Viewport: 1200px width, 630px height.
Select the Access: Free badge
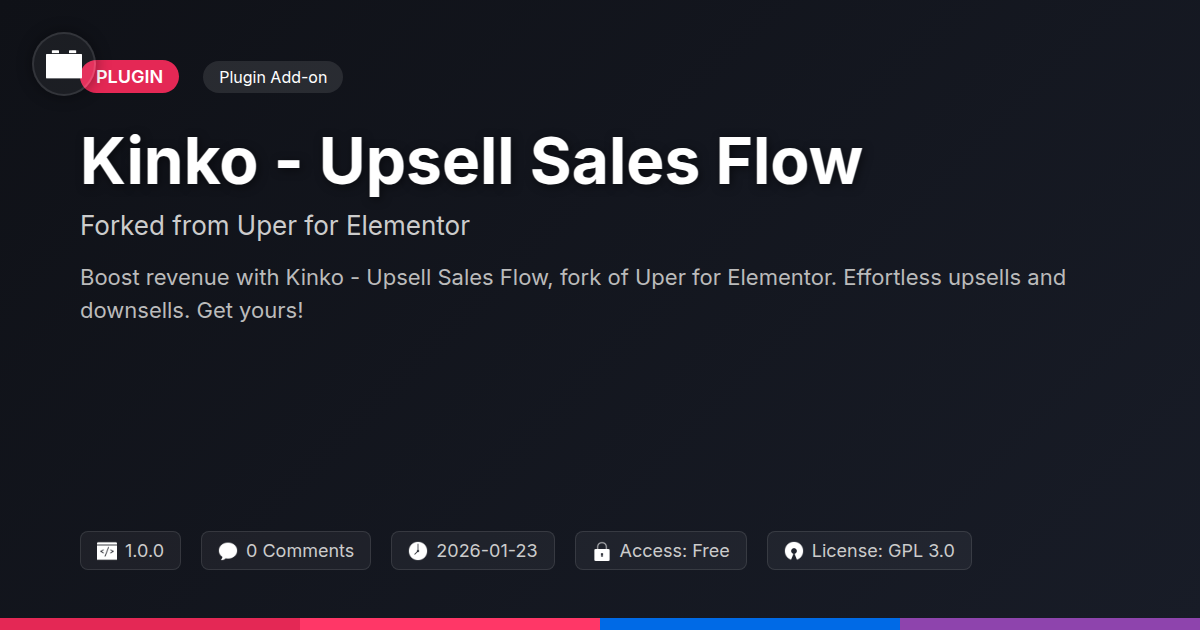point(661,551)
